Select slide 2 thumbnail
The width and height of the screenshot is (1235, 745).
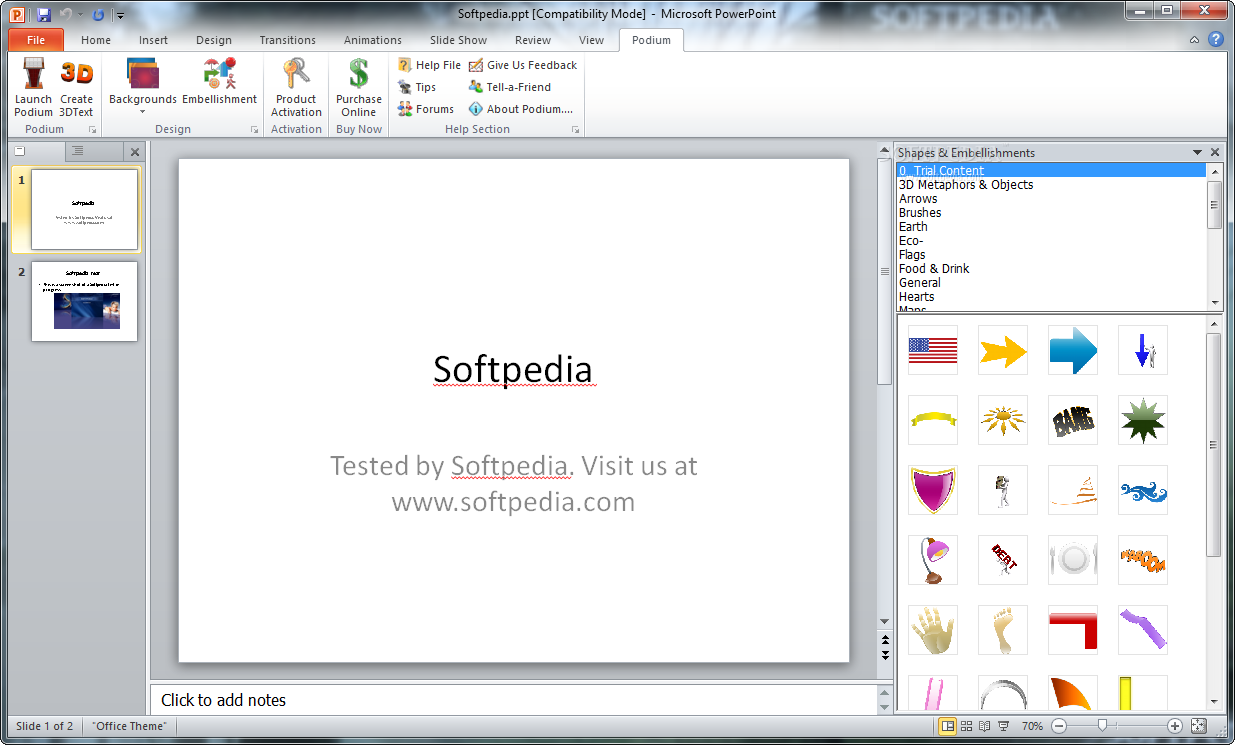(x=85, y=301)
